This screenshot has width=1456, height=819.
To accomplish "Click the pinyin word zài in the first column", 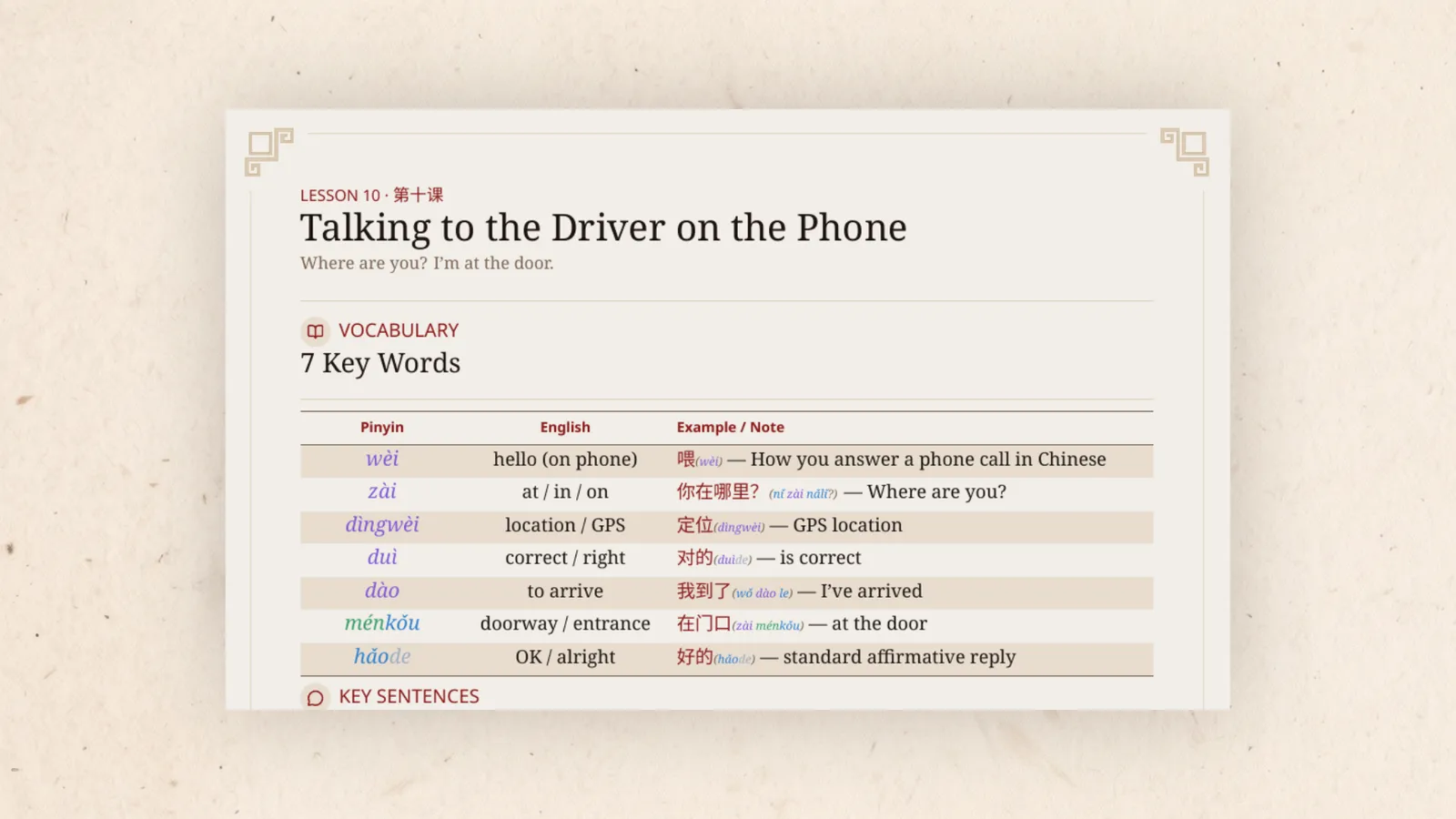I will click(382, 491).
